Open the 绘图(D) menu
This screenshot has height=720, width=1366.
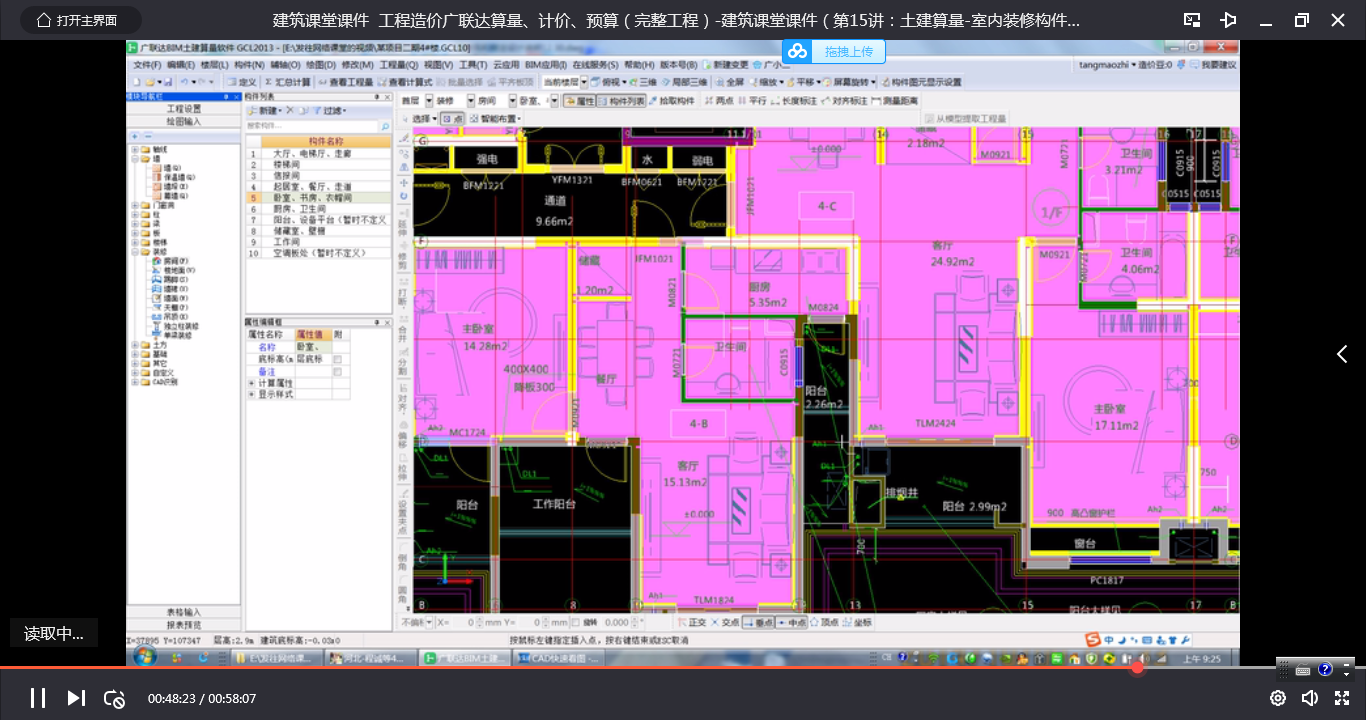pos(322,65)
